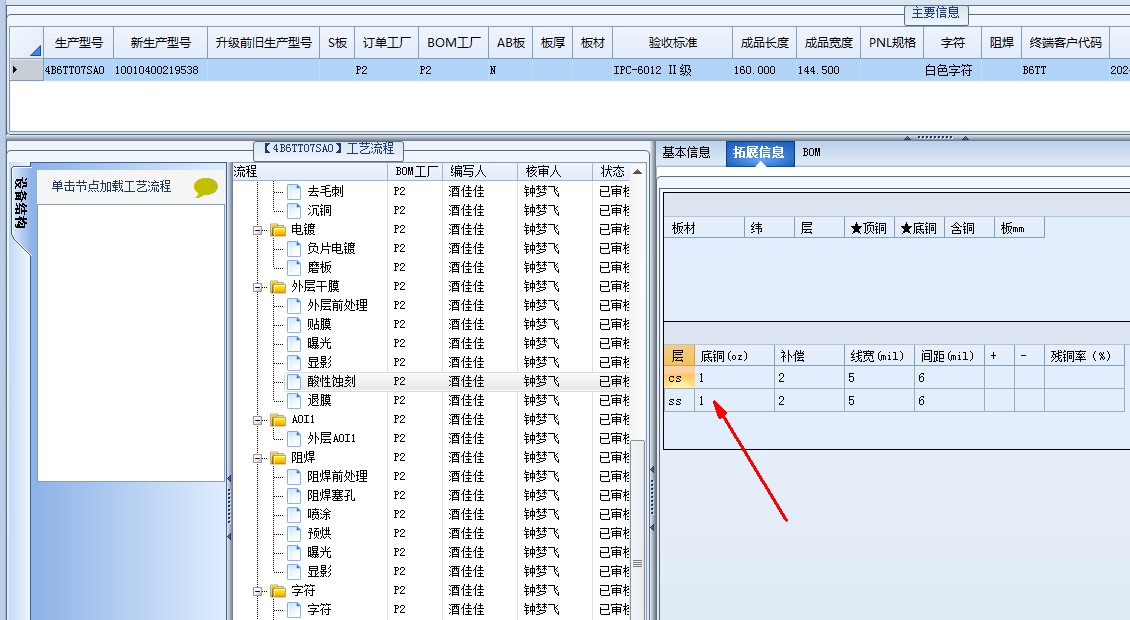Click the yellow speech bubble icon

pos(206,187)
